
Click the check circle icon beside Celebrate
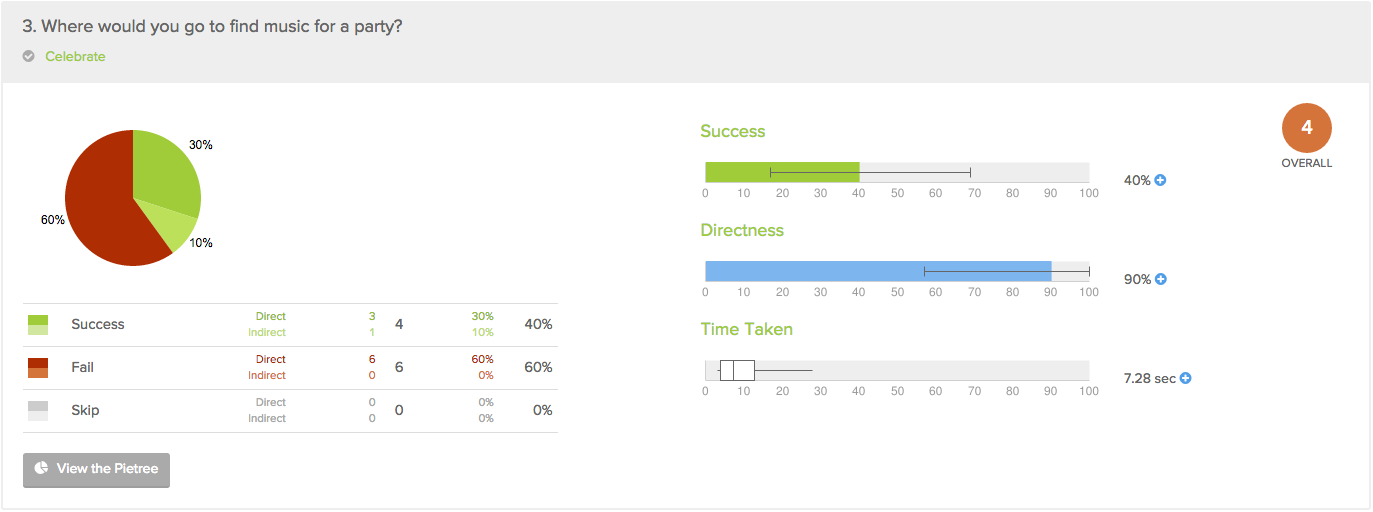pos(29,57)
